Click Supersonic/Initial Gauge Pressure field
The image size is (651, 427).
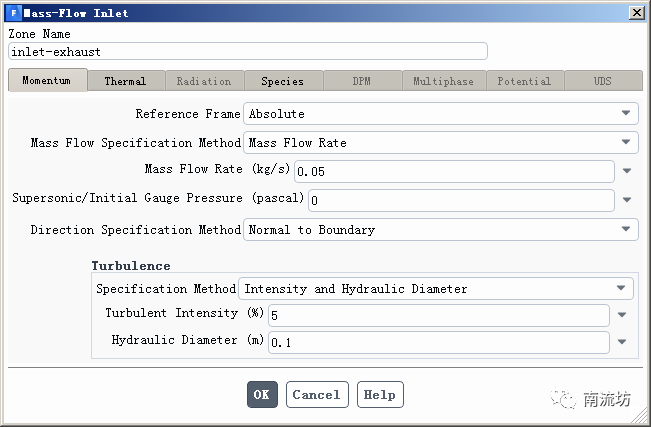pos(460,200)
